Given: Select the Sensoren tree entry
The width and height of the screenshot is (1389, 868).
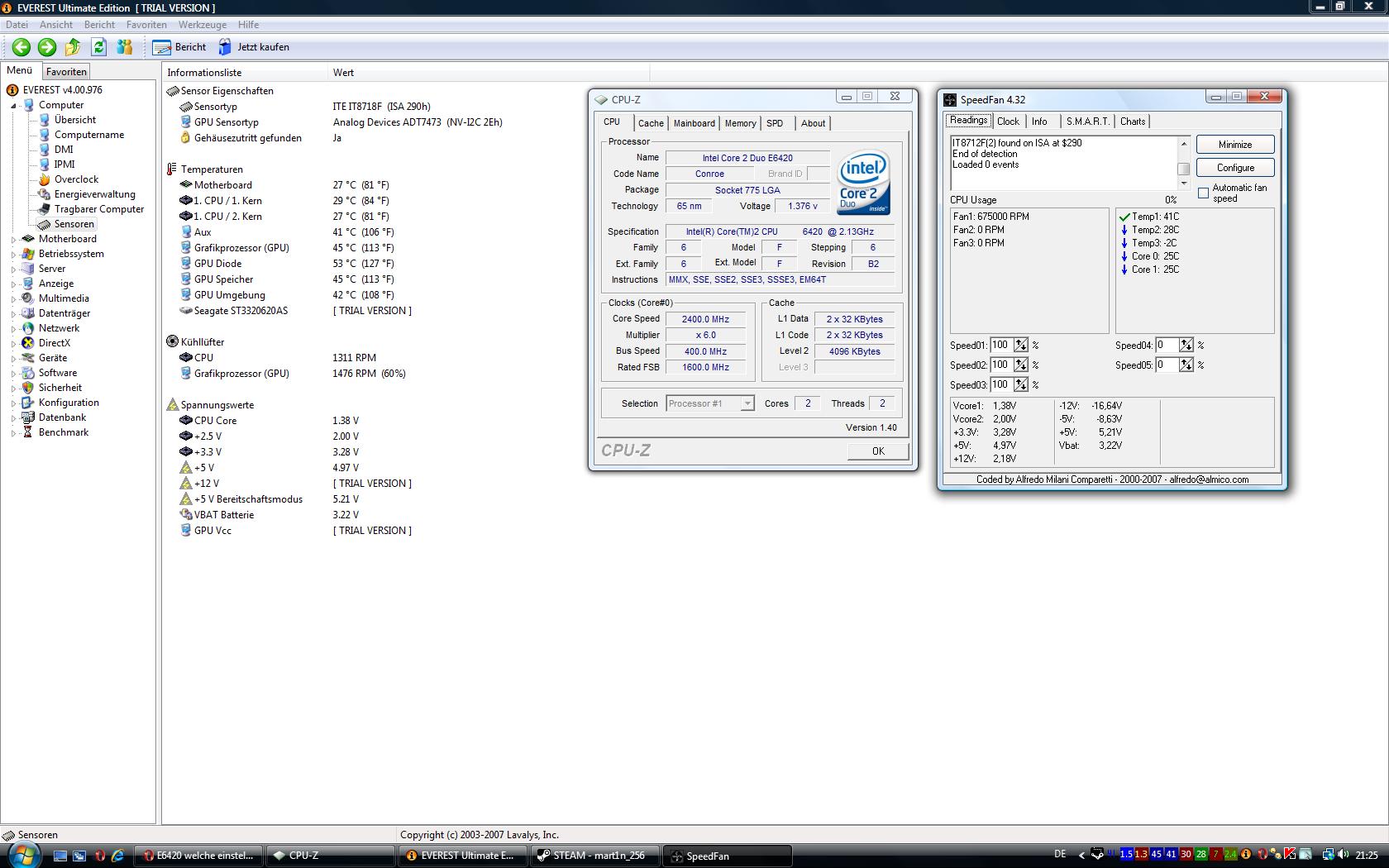Looking at the screenshot, I should (74, 224).
